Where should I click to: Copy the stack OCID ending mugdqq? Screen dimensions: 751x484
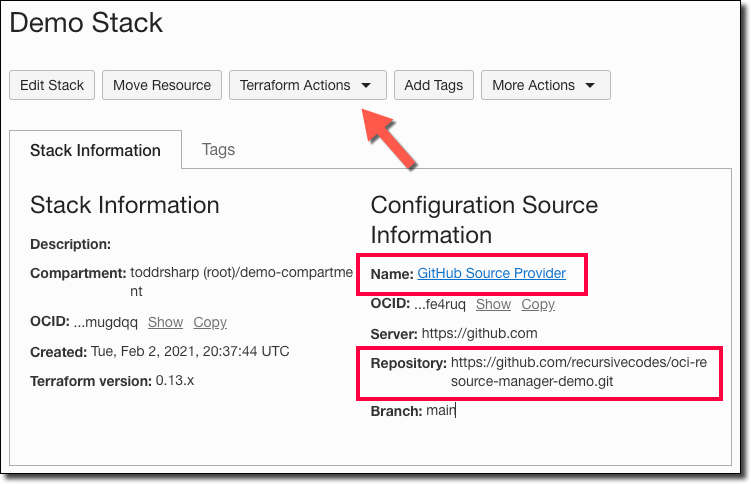(x=210, y=322)
